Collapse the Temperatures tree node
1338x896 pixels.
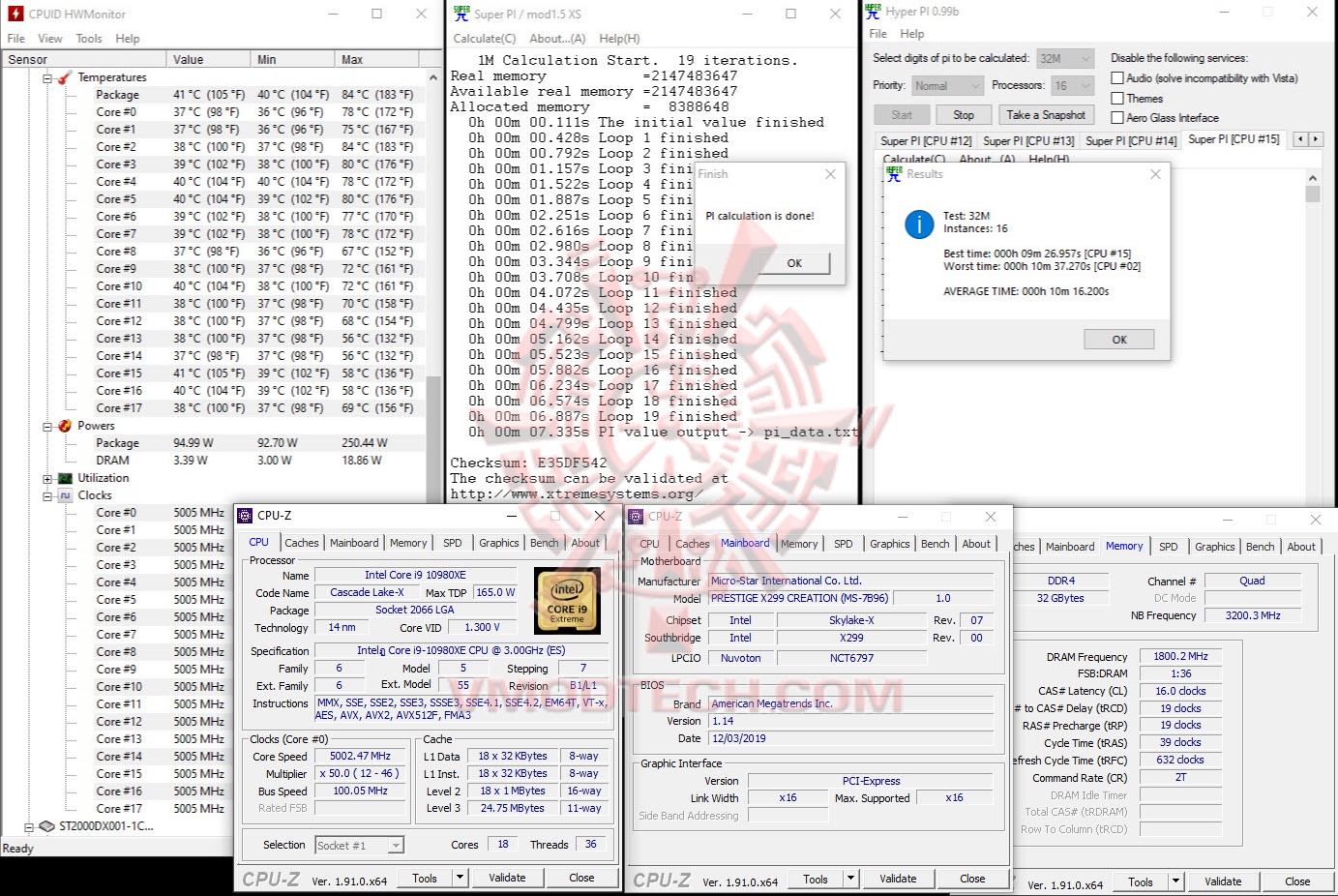(x=47, y=77)
